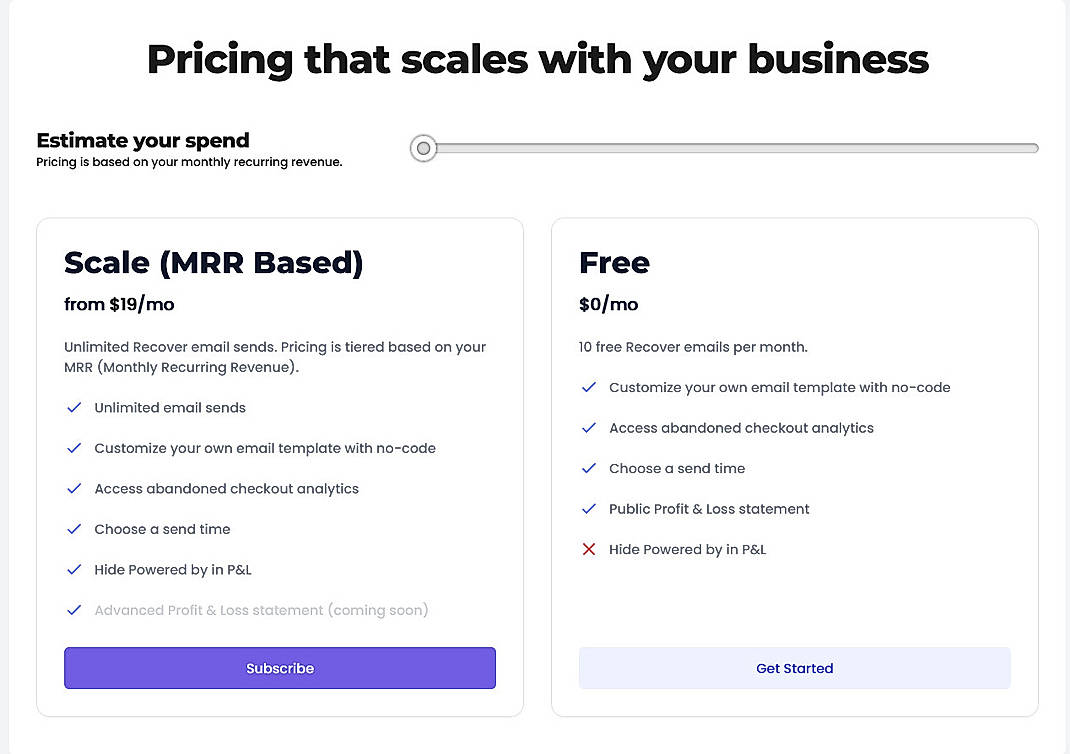Click the red X beside "Hide Powered by in P&L"
Viewport: 1070px width, 754px height.
tap(589, 548)
